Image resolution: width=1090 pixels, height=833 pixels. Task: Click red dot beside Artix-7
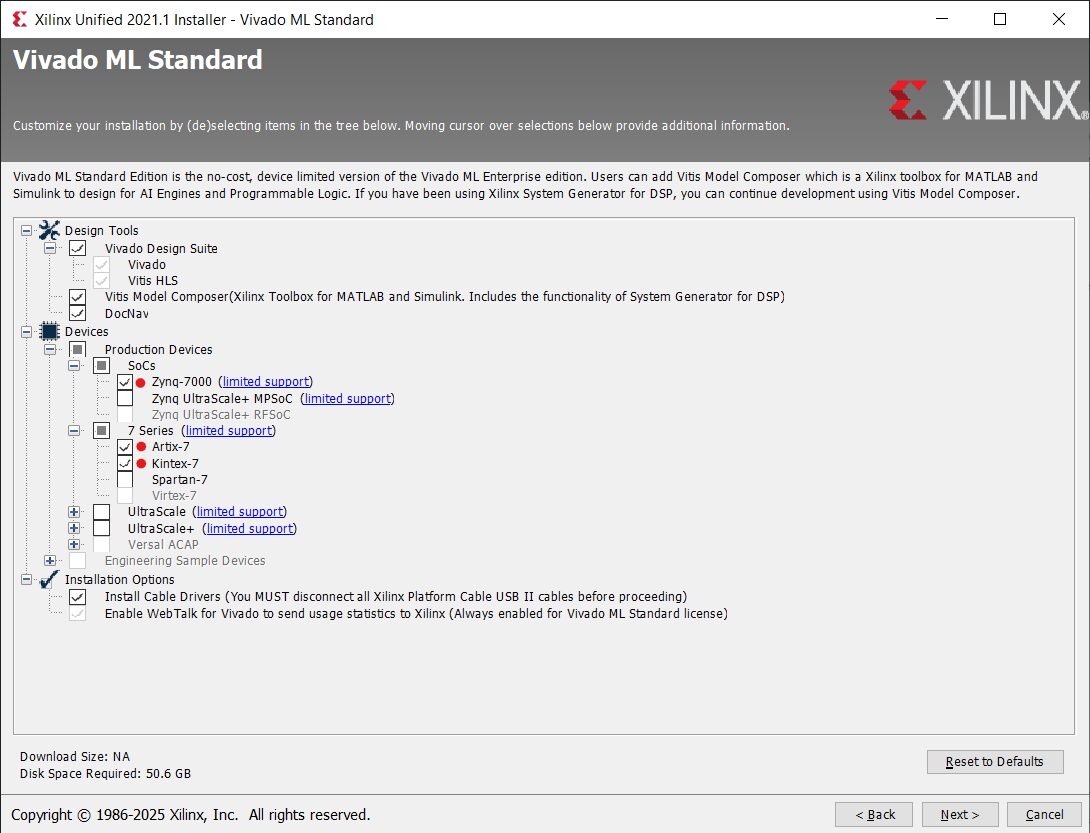141,446
